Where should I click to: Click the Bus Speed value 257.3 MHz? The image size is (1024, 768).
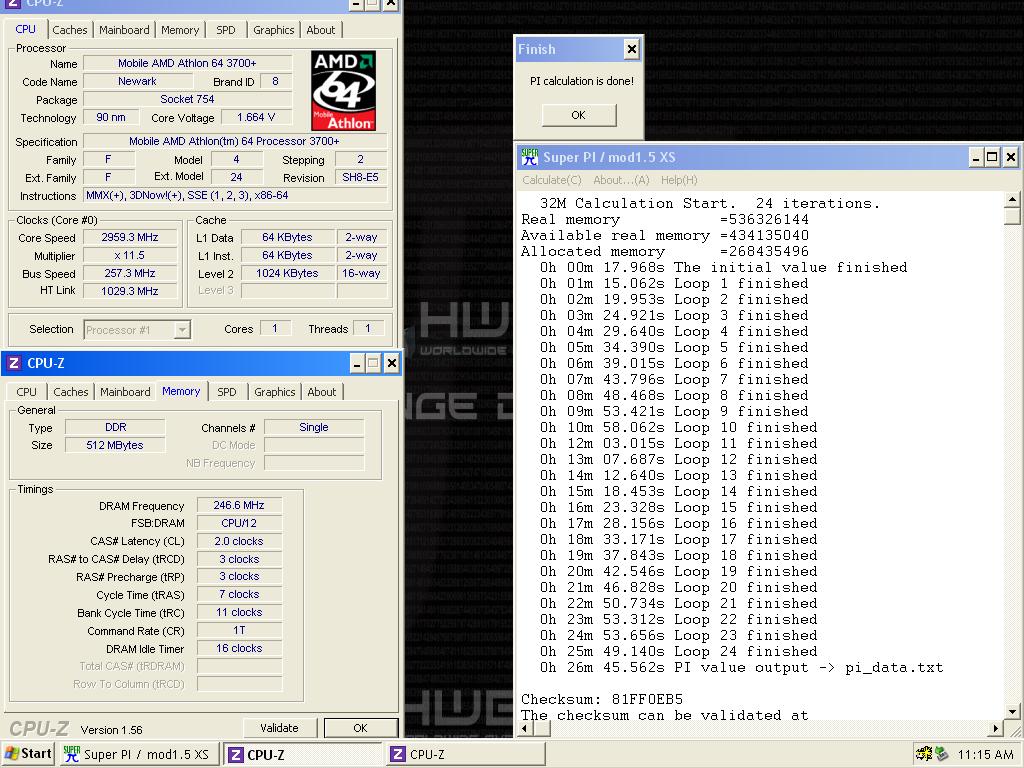[130, 273]
